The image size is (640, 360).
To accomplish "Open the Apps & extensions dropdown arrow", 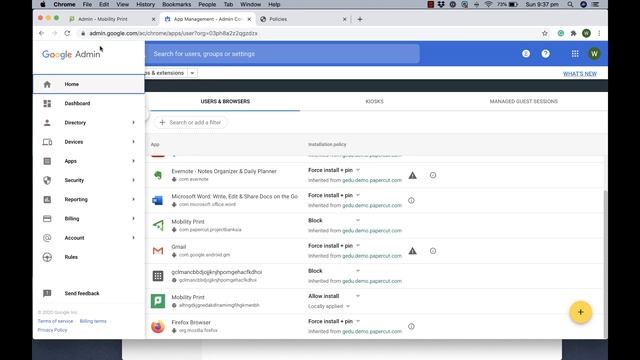I will [192, 73].
